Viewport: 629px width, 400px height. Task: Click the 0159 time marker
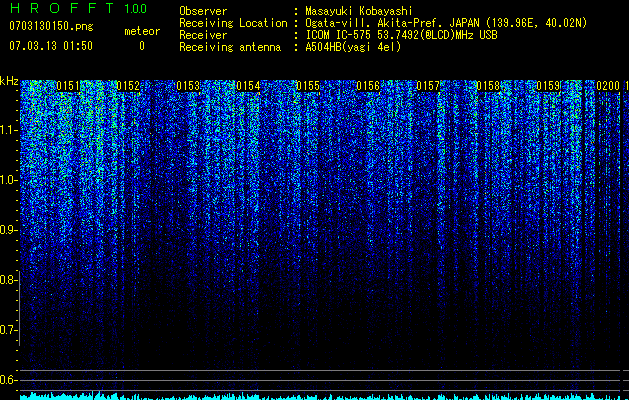point(548,86)
